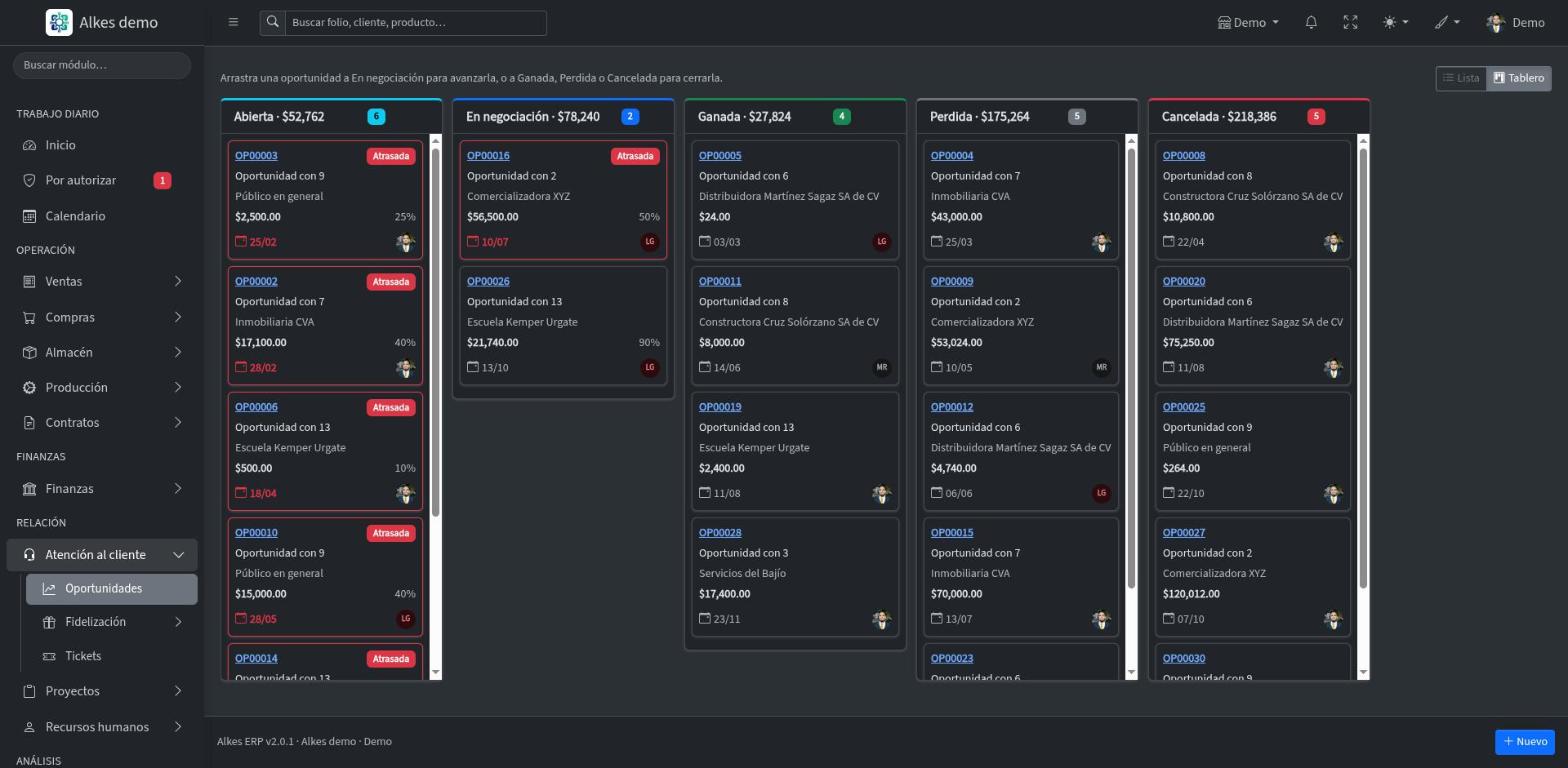The image size is (1568, 768).
Task: Click the Abierta column scrollbar
Action: tap(435, 332)
